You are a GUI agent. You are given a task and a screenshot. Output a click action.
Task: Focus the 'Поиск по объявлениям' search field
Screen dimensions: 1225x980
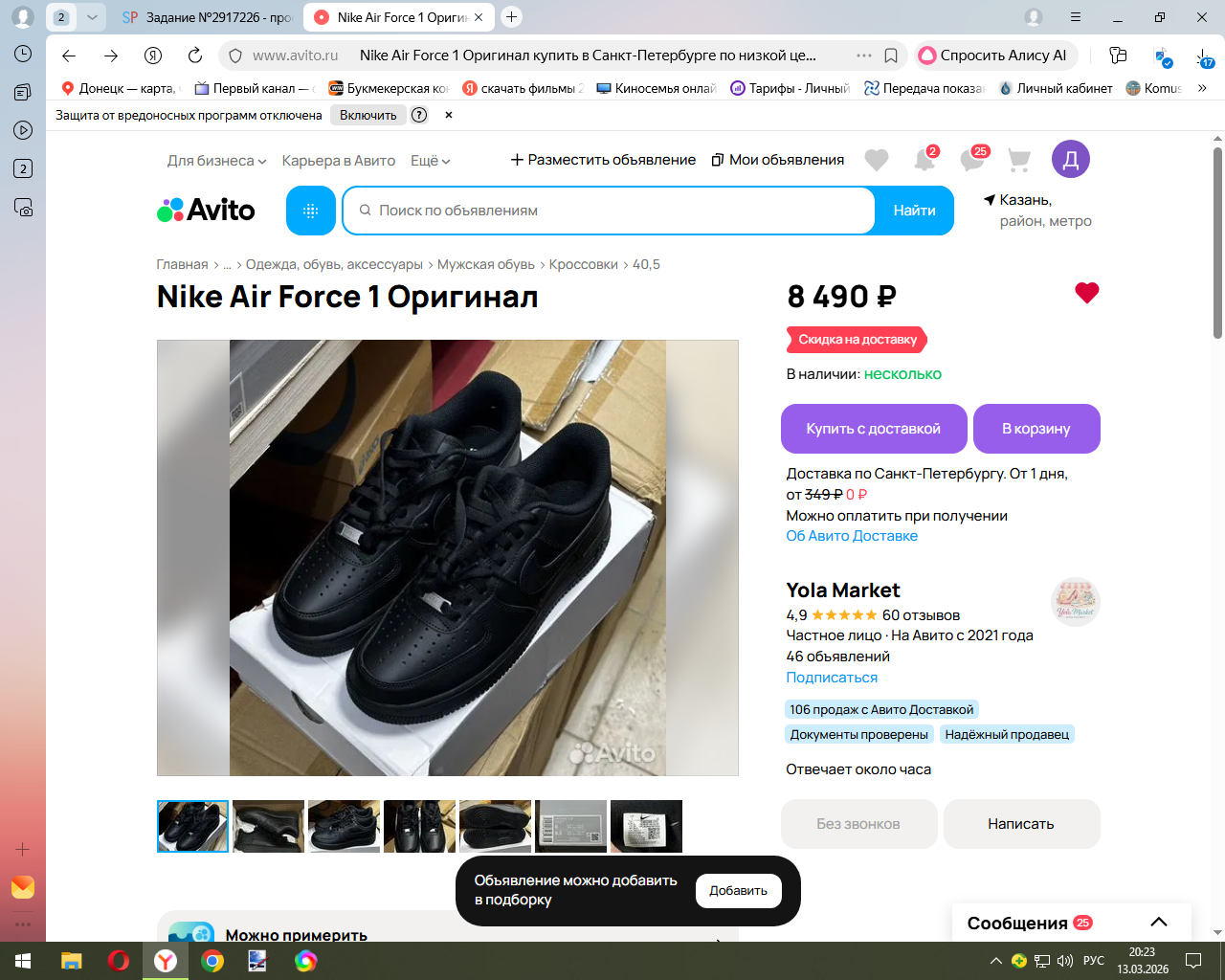(609, 211)
